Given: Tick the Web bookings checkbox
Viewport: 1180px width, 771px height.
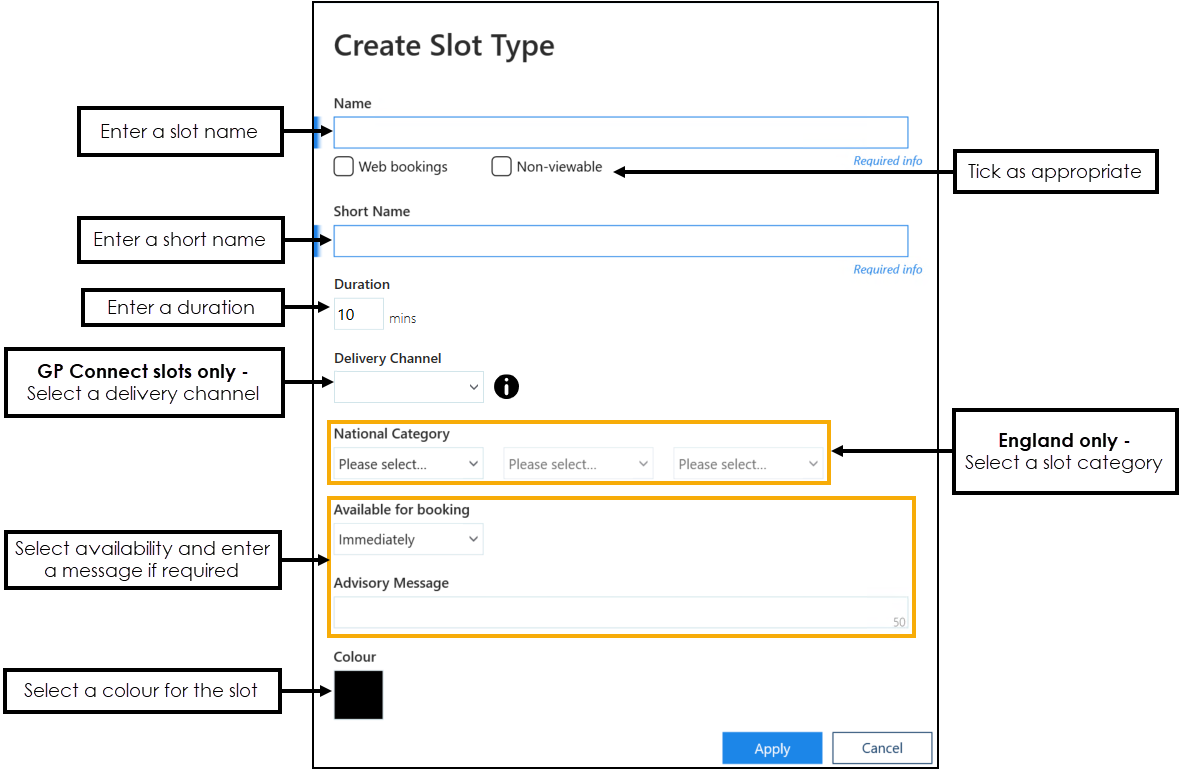Looking at the screenshot, I should click(x=344, y=167).
